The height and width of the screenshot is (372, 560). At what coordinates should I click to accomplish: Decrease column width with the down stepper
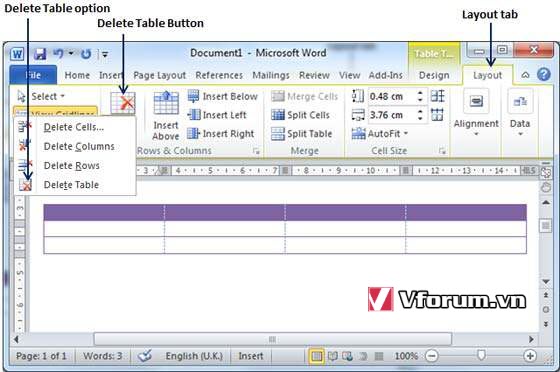(x=420, y=119)
